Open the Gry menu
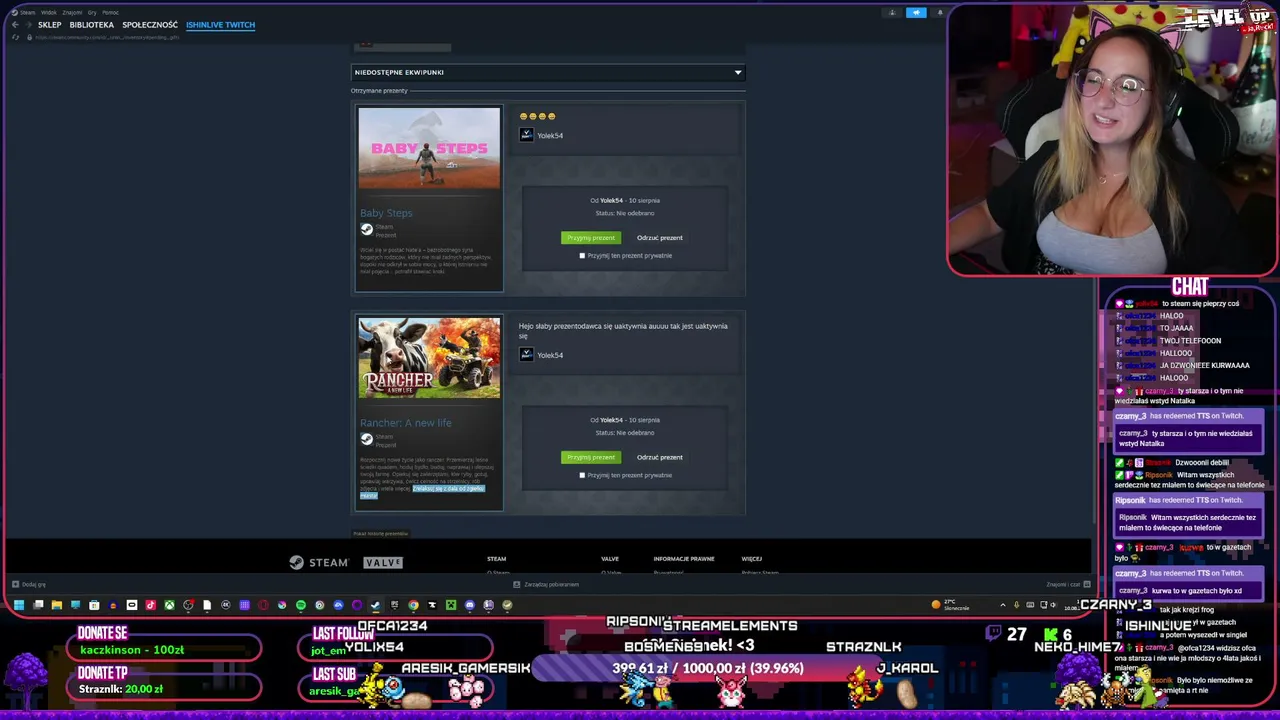 click(x=92, y=13)
